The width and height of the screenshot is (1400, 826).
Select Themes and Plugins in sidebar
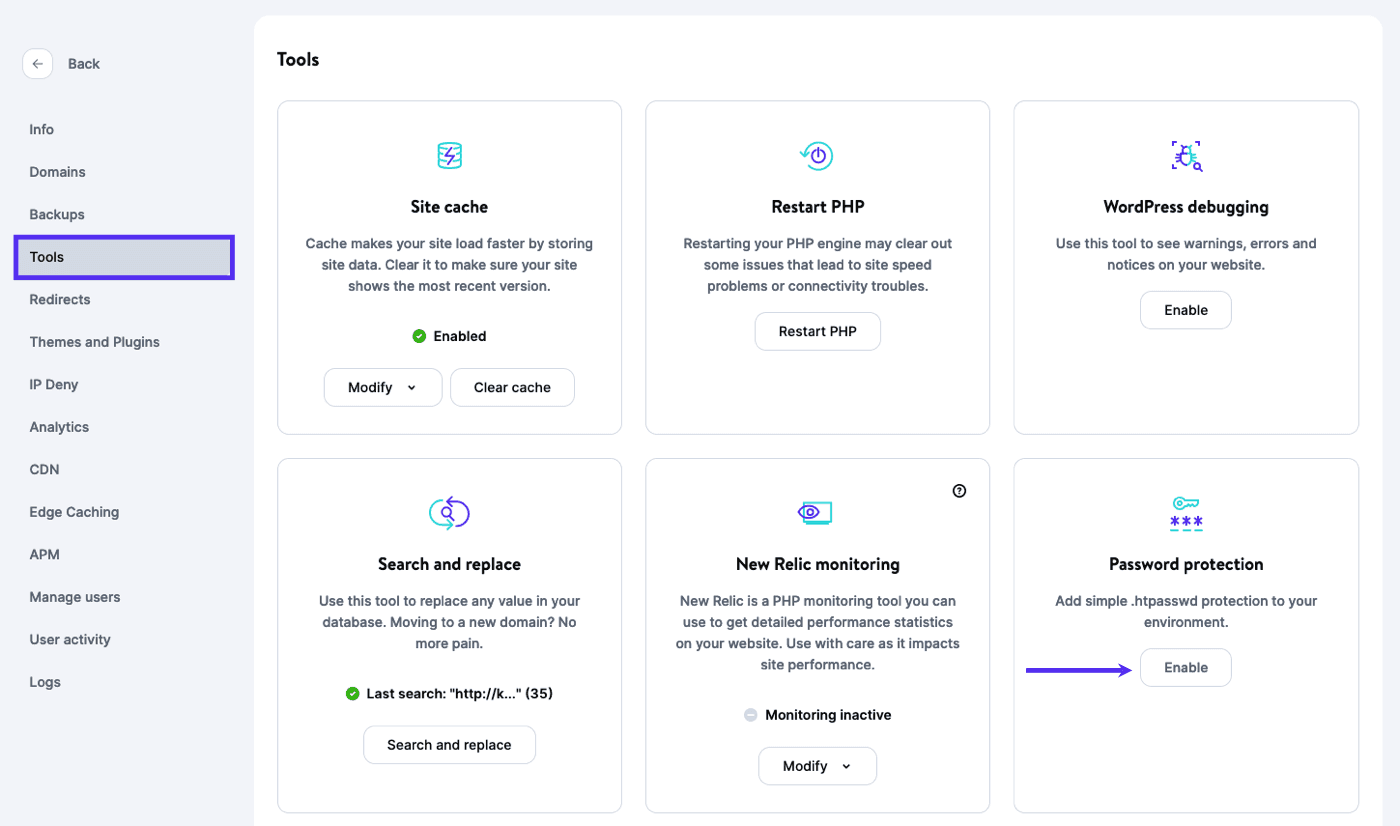click(x=94, y=342)
